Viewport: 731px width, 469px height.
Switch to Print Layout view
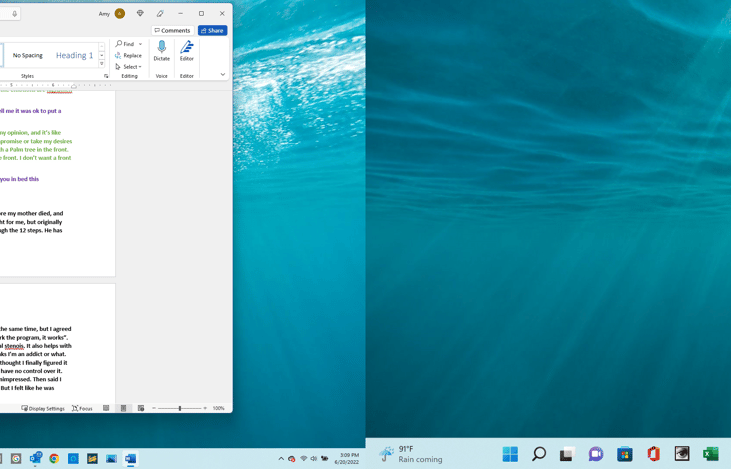124,408
